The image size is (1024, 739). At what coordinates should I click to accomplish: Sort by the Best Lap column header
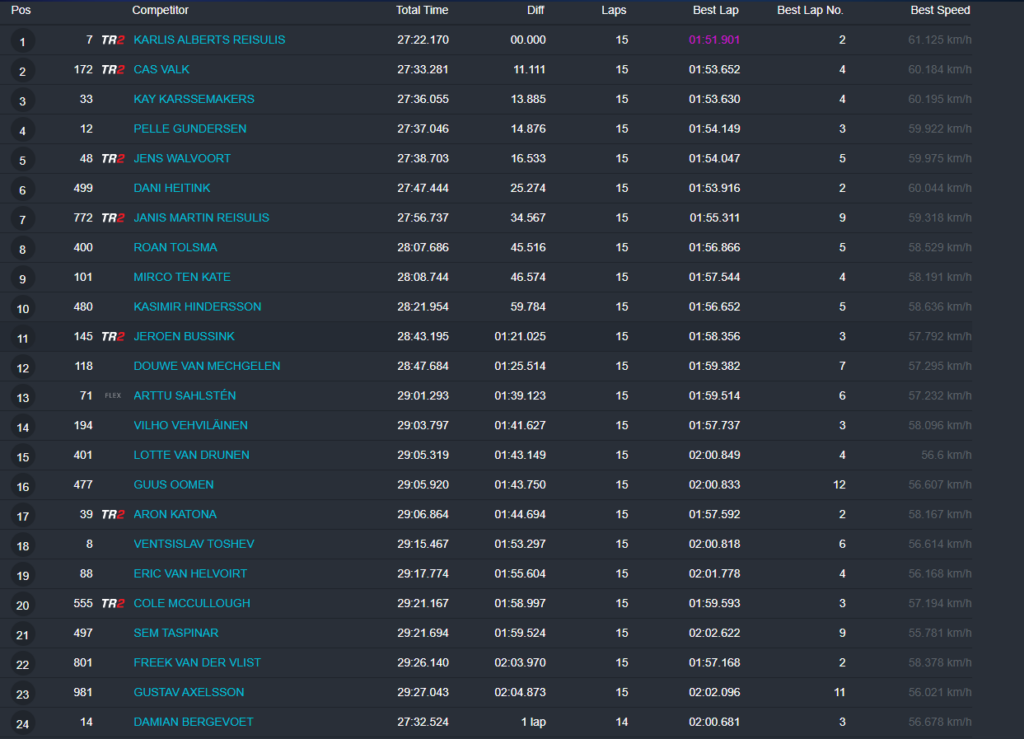pos(716,10)
